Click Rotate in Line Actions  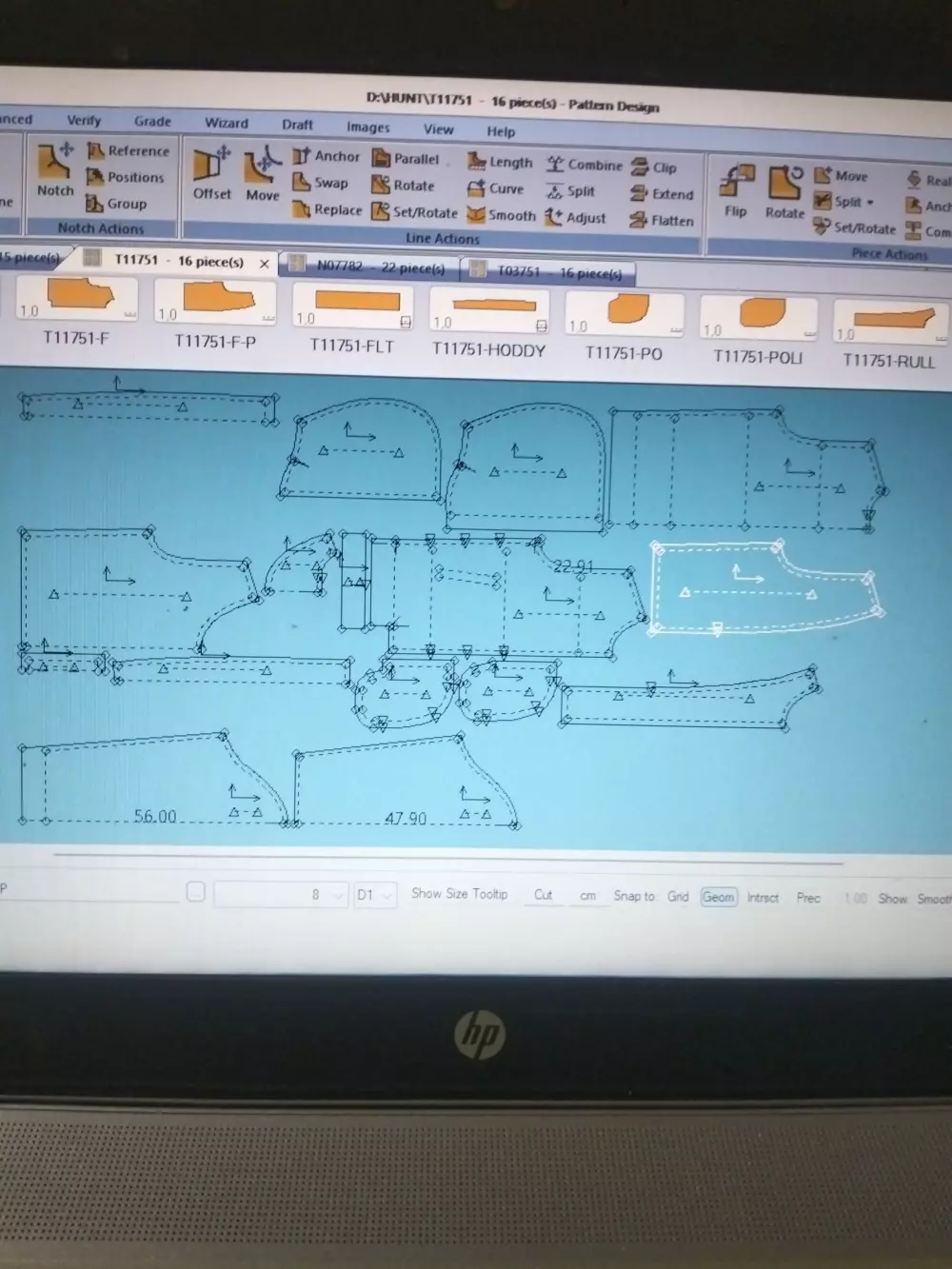(x=403, y=186)
